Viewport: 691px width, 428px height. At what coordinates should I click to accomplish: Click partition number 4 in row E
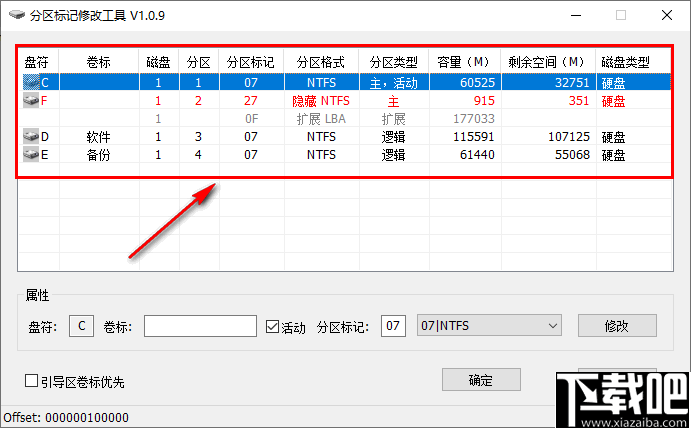click(x=198, y=155)
